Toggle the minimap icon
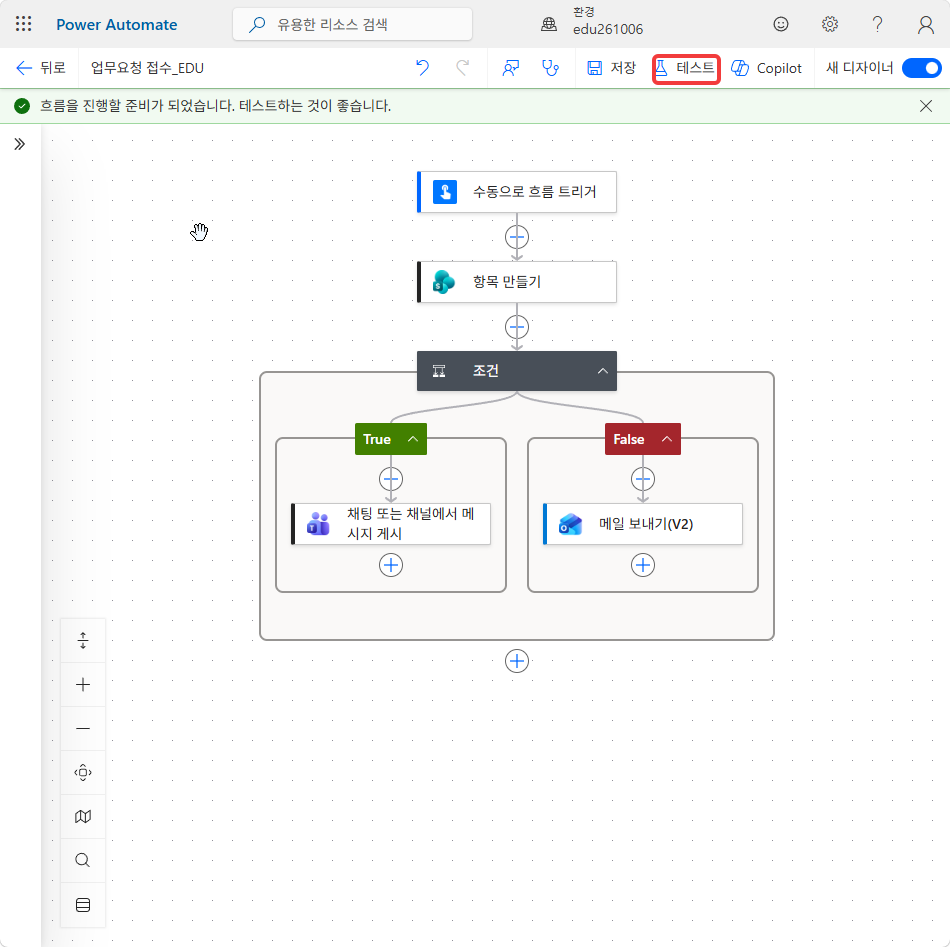This screenshot has width=950, height=947. [x=83, y=817]
